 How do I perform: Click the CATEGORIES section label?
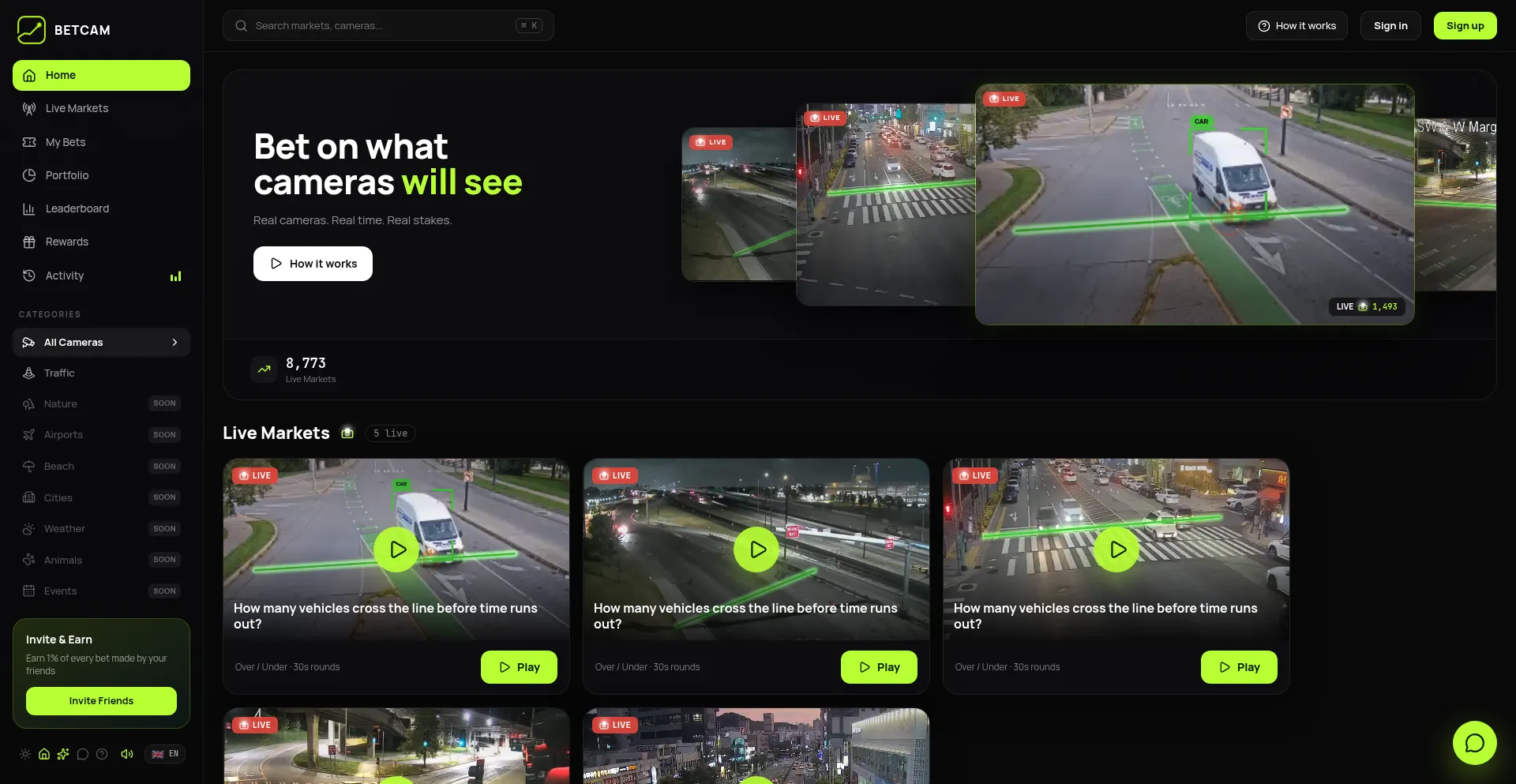click(50, 314)
